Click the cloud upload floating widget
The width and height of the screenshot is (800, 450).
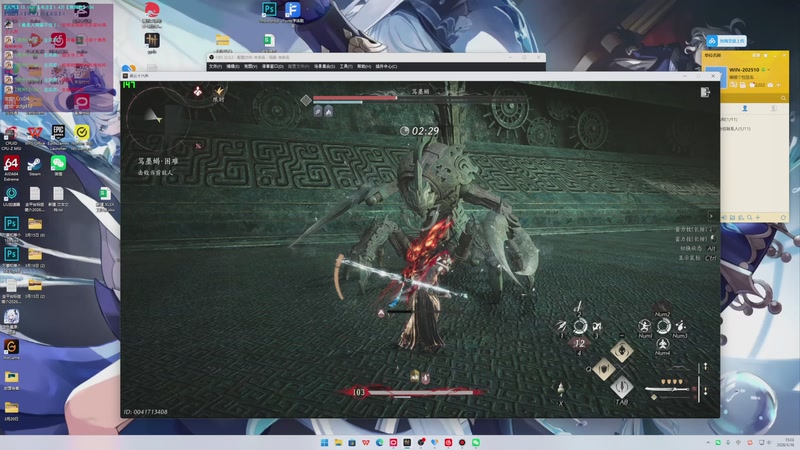(x=727, y=41)
